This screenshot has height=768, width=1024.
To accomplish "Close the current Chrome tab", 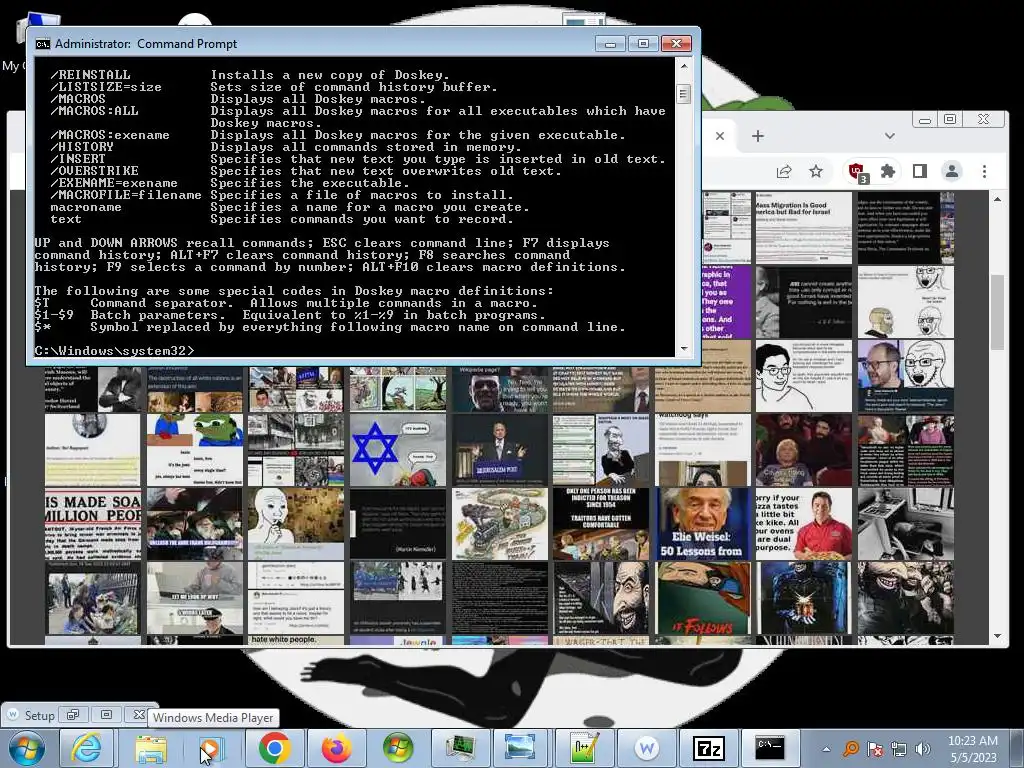I will [720, 136].
